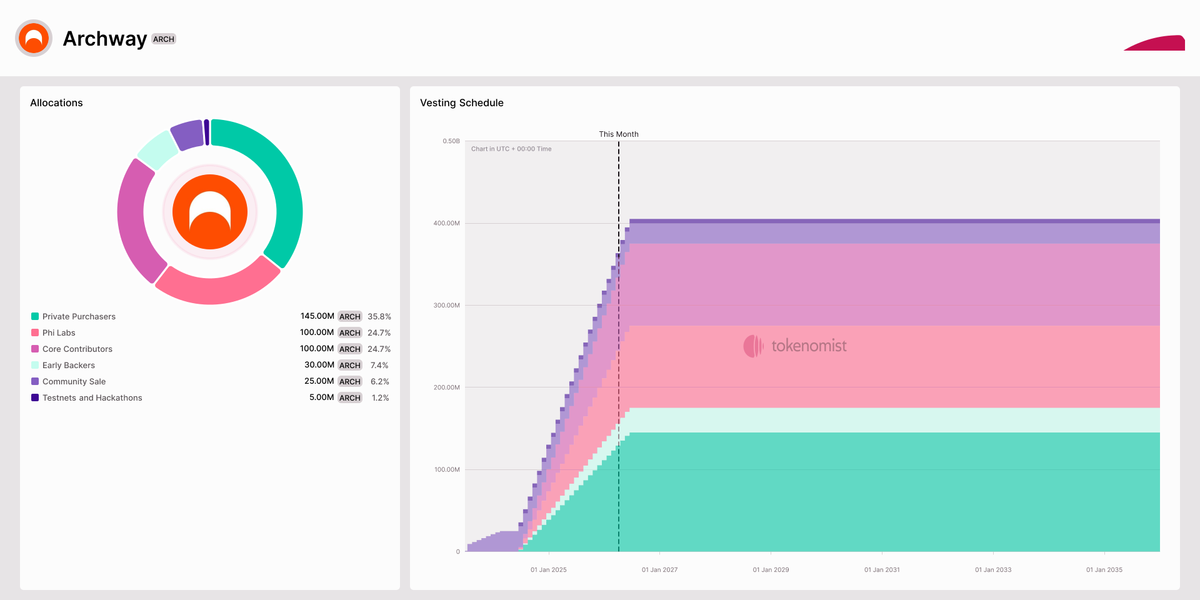Click the pink Phi Labs legend swatch
Image resolution: width=1200 pixels, height=600 pixels.
click(x=34, y=332)
